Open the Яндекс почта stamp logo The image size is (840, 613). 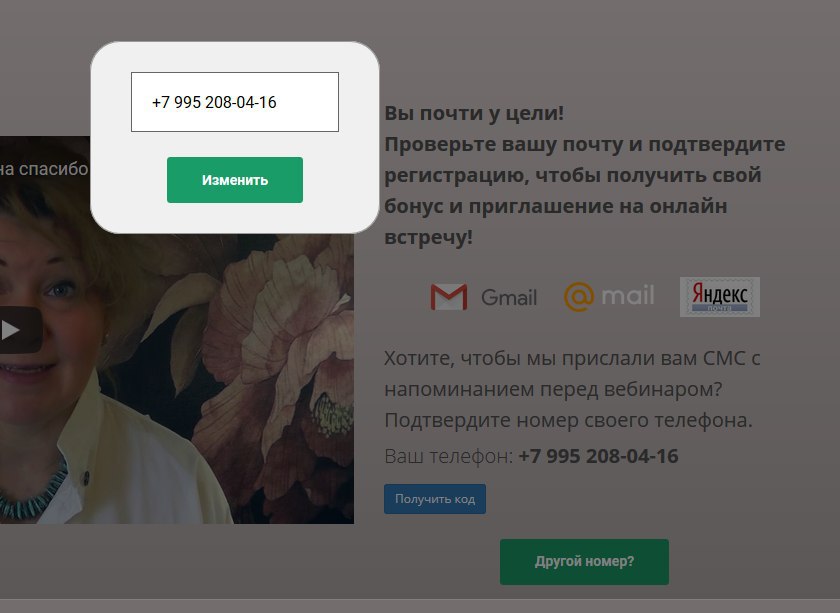pyautogui.click(x=719, y=297)
